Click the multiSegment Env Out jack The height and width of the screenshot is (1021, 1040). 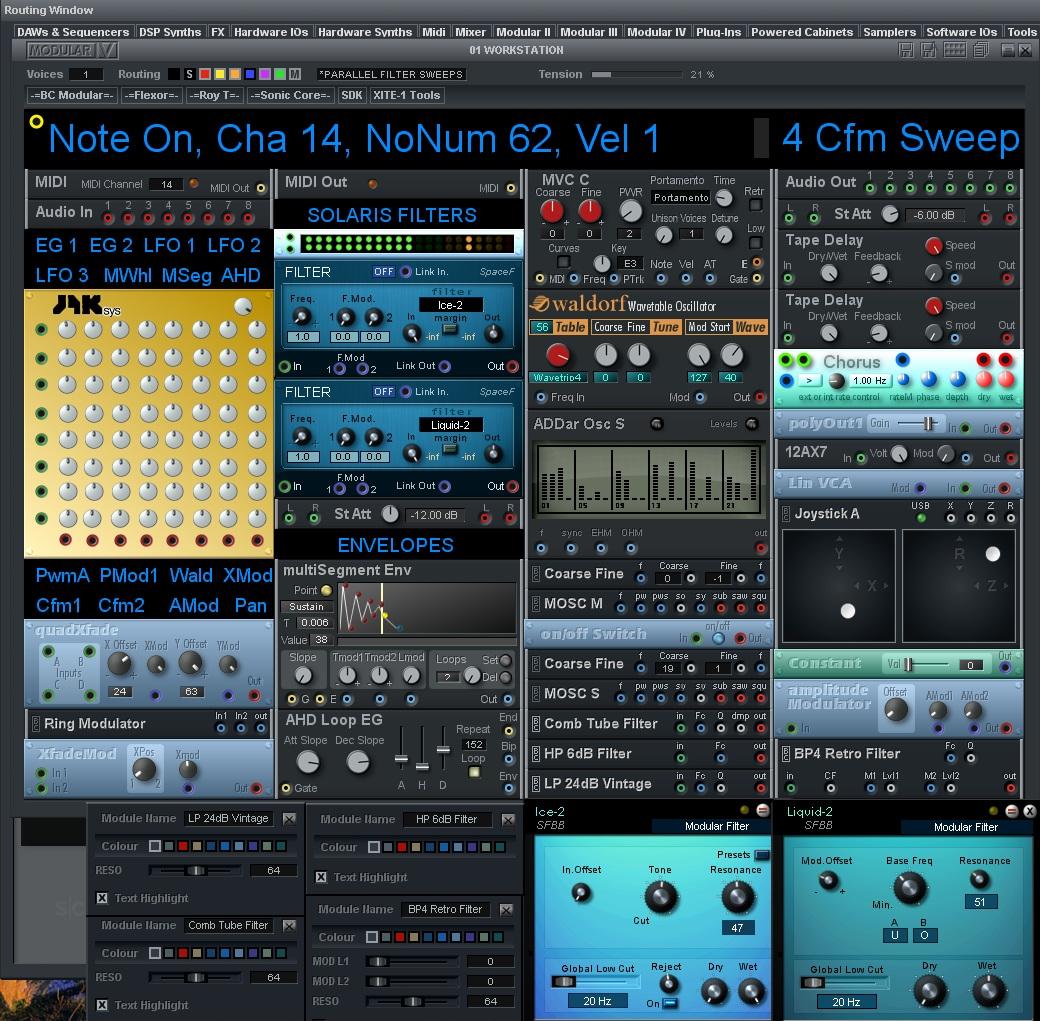click(508, 699)
